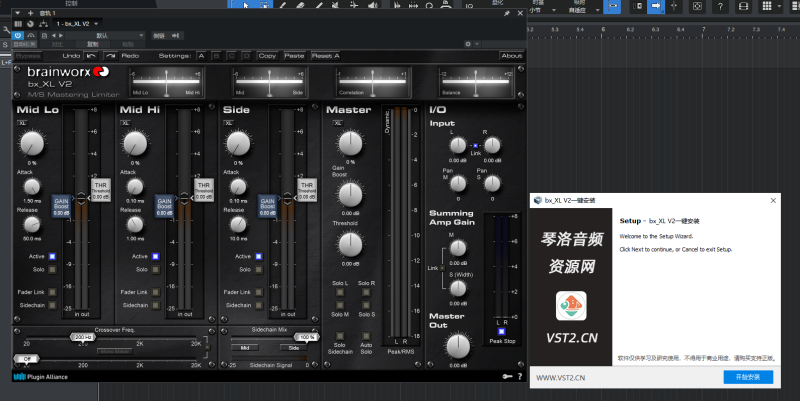Click the About button
Viewport: 800px width, 401px height.
tap(511, 56)
